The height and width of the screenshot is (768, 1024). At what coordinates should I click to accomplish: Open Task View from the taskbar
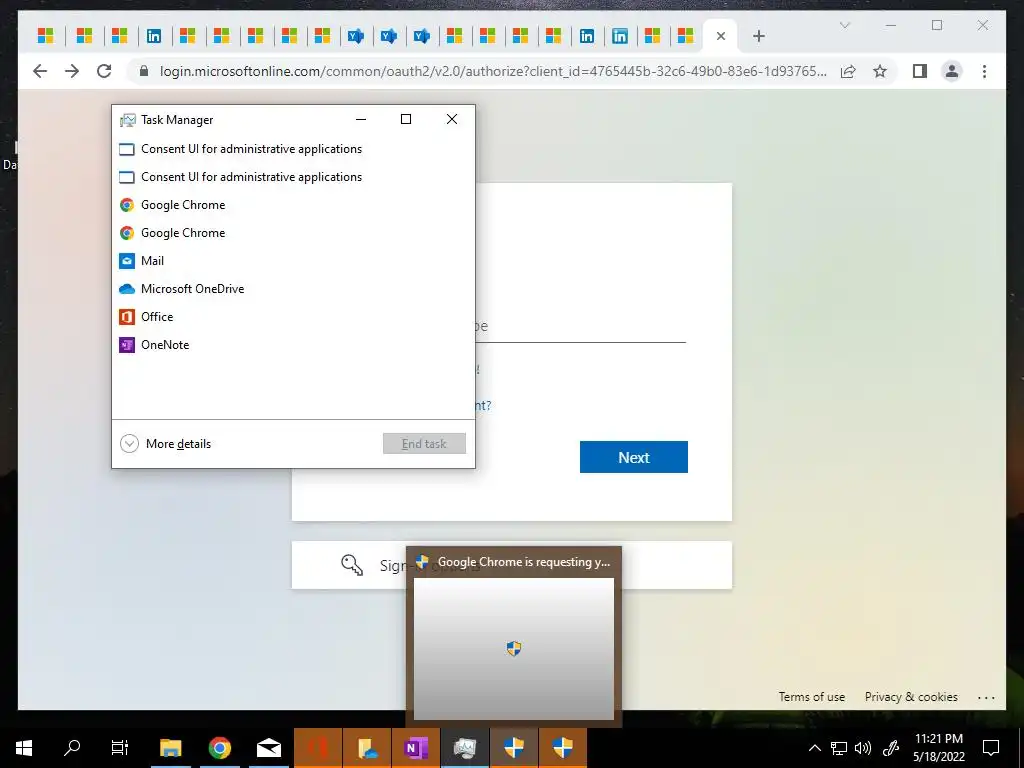[120, 748]
